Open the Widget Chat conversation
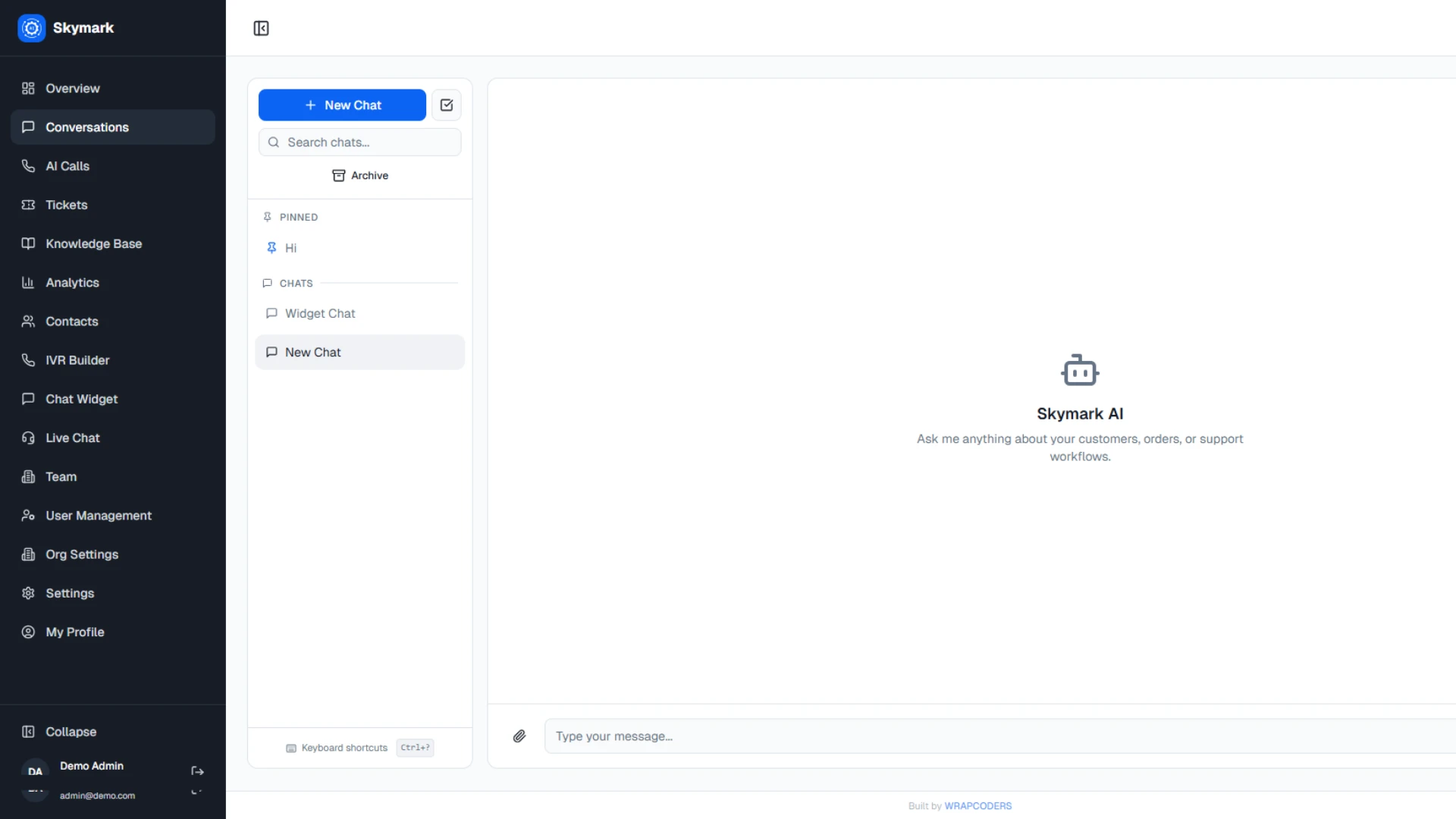 pyautogui.click(x=359, y=313)
